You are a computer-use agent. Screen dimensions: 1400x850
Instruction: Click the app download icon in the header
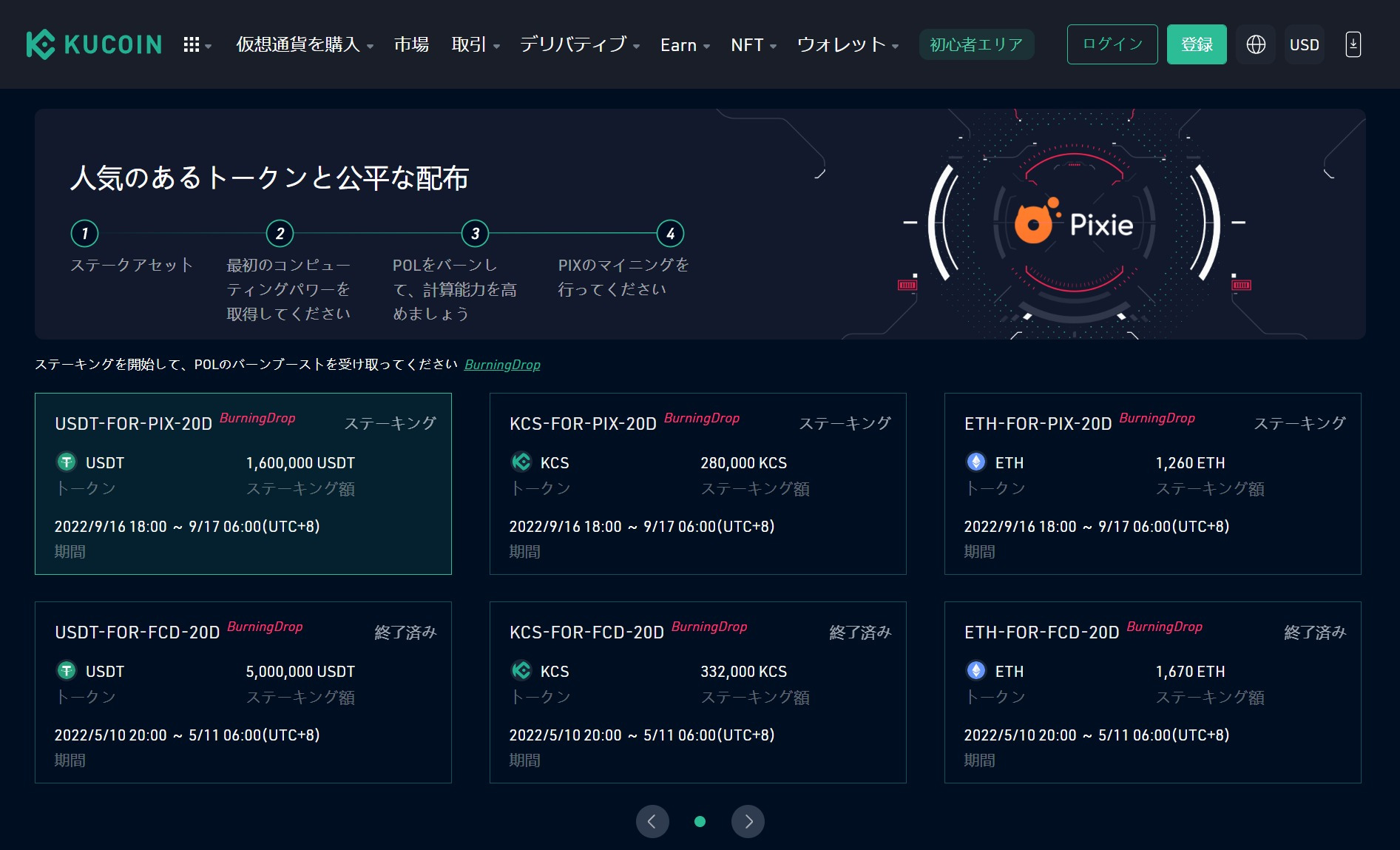coord(1353,44)
